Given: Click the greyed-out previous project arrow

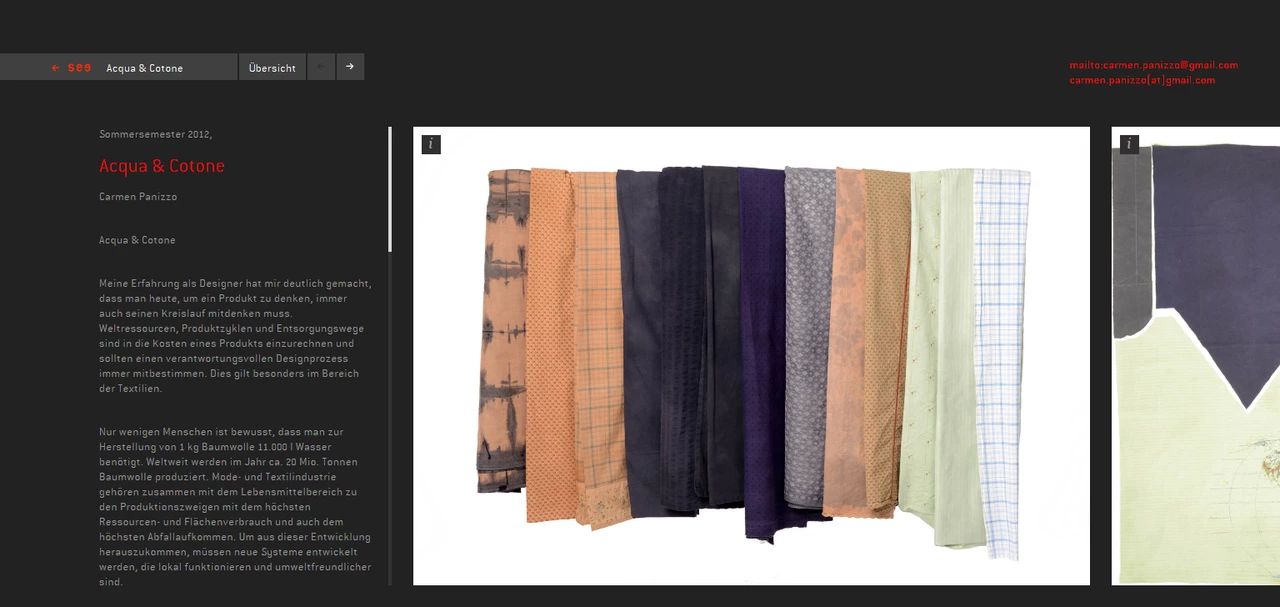Looking at the screenshot, I should 321,67.
